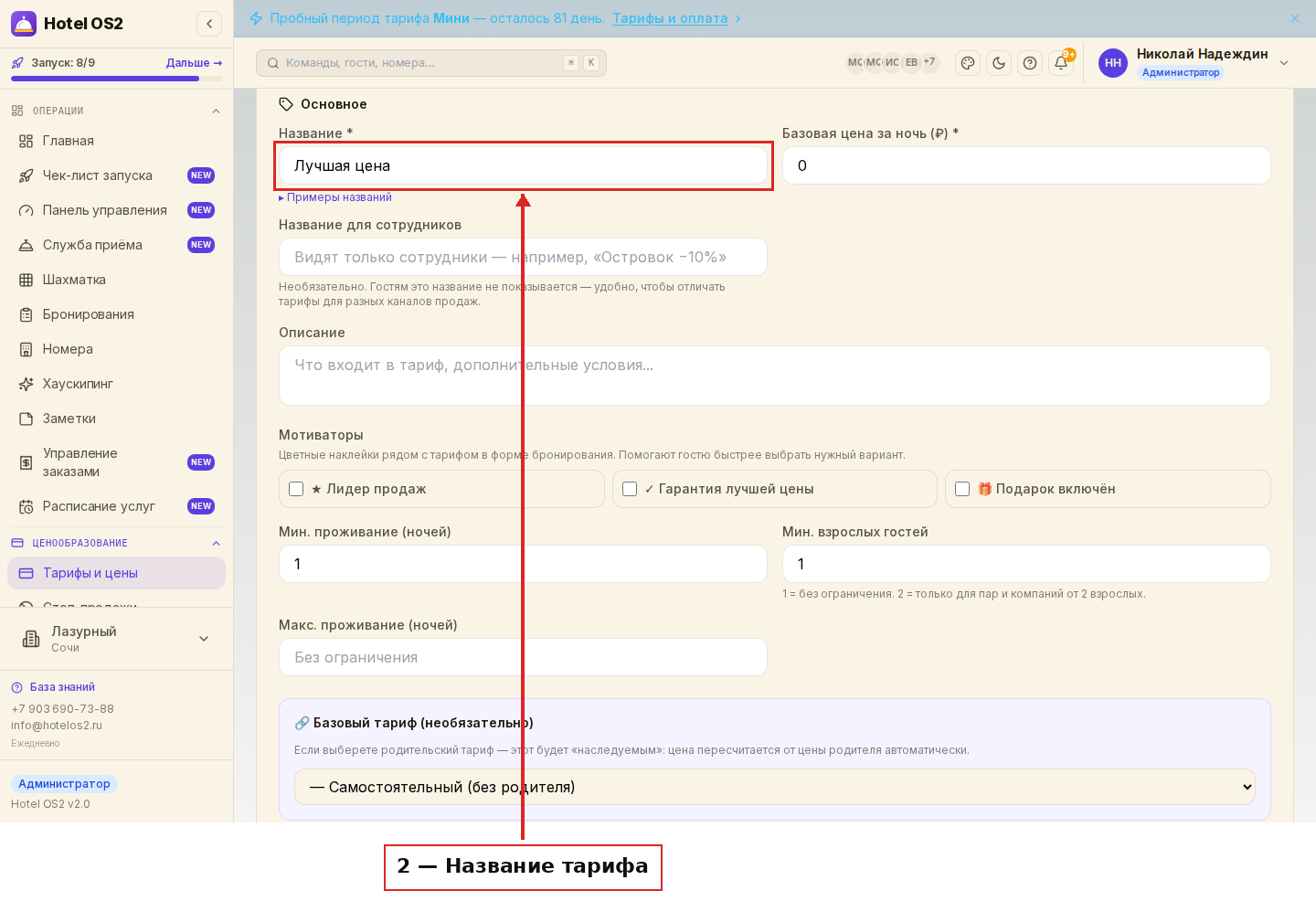Click the rocket icon beside Чек-лист запуска

pos(26,175)
